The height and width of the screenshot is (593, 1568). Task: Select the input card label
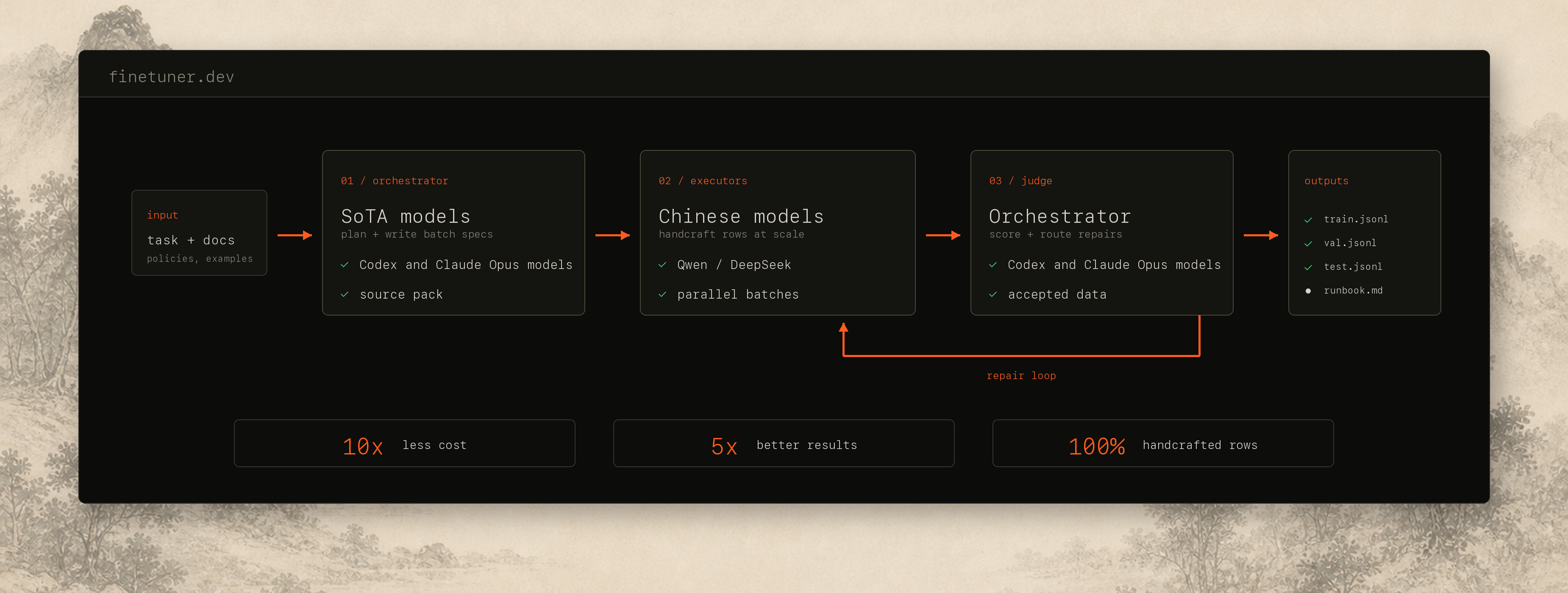click(163, 215)
